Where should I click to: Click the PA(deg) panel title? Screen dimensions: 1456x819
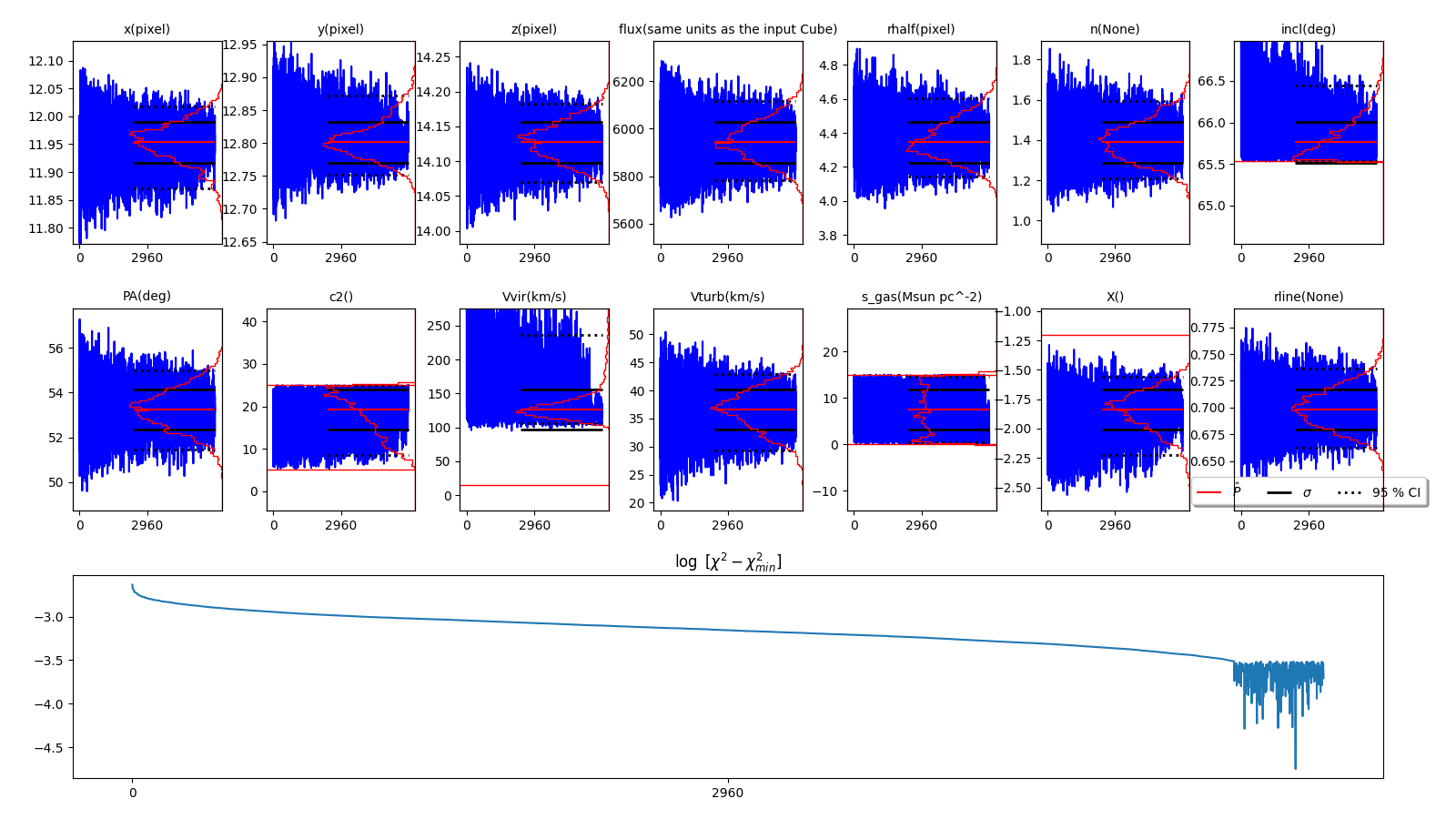(x=147, y=297)
